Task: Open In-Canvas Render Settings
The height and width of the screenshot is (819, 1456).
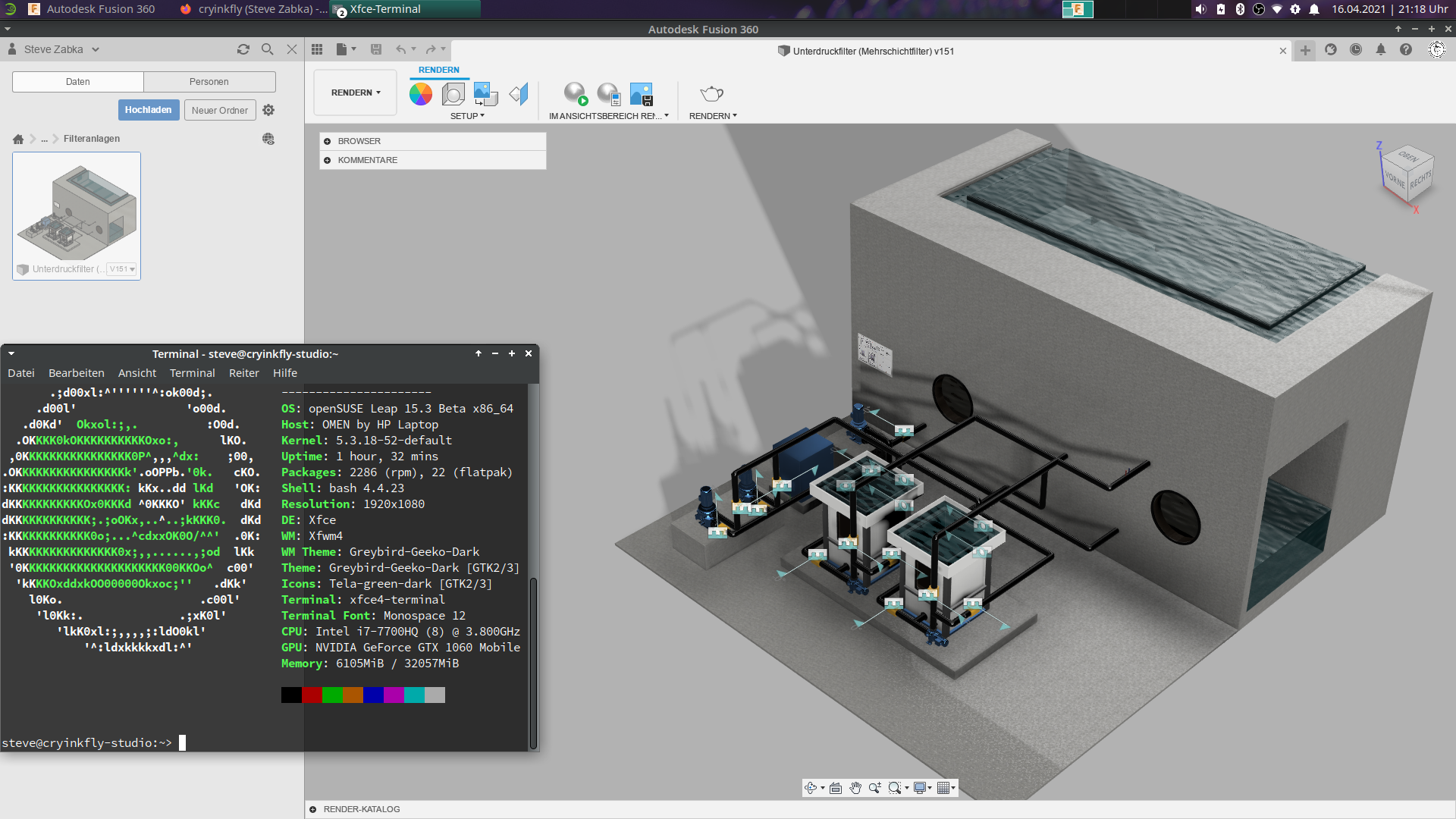Action: pos(608,94)
